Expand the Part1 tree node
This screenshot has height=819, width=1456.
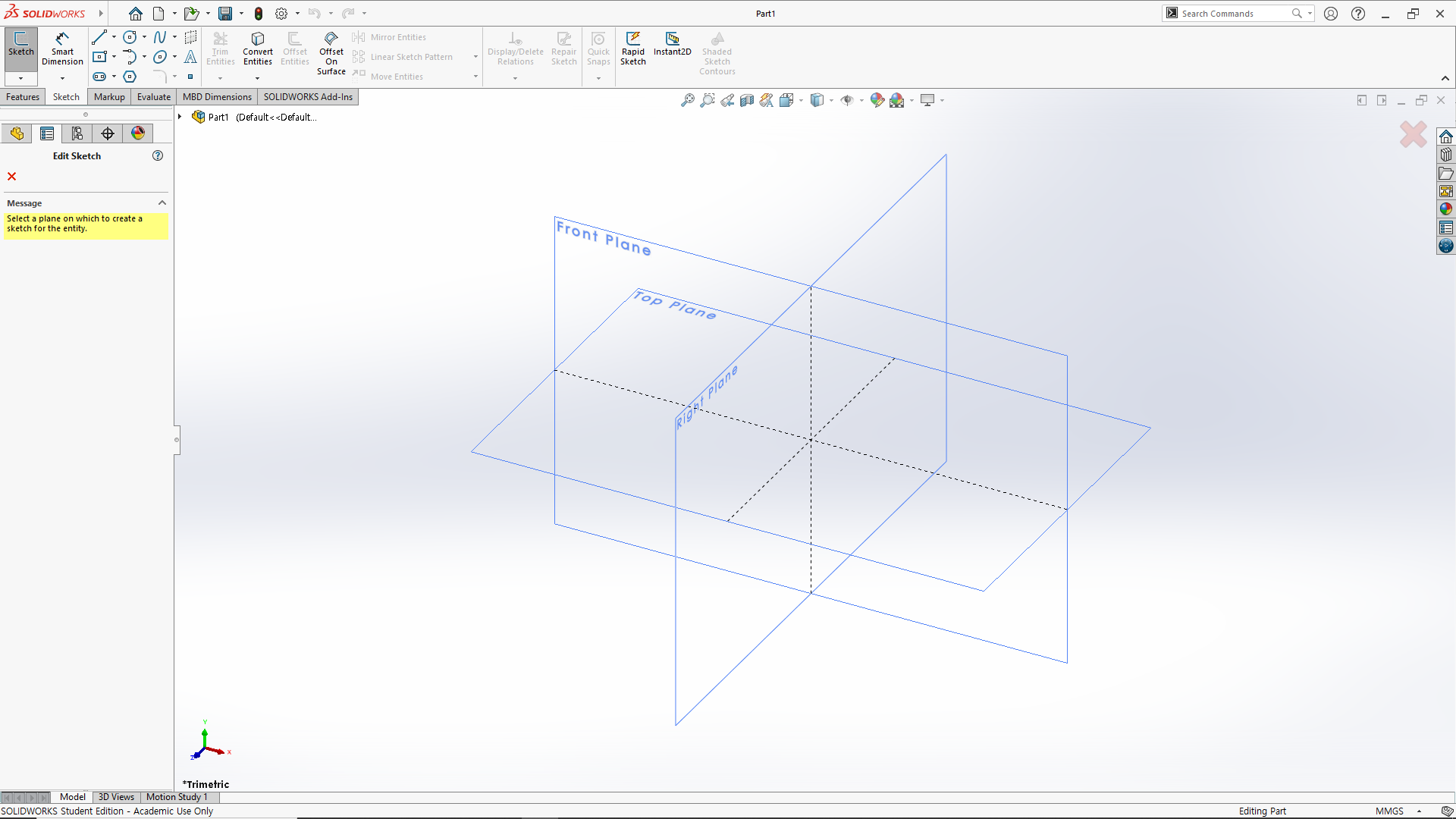point(180,117)
